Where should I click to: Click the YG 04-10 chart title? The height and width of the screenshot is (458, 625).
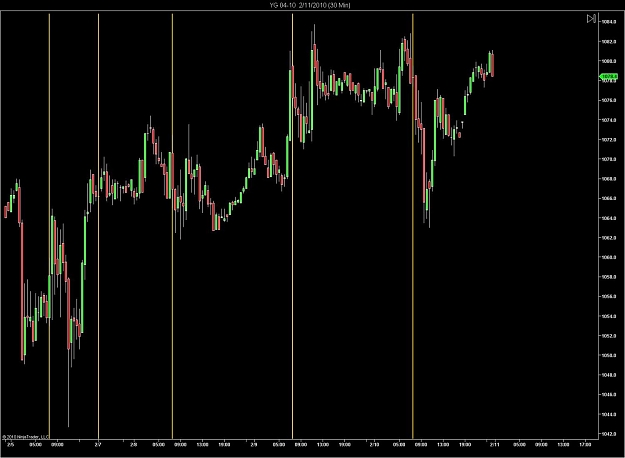[x=310, y=5]
